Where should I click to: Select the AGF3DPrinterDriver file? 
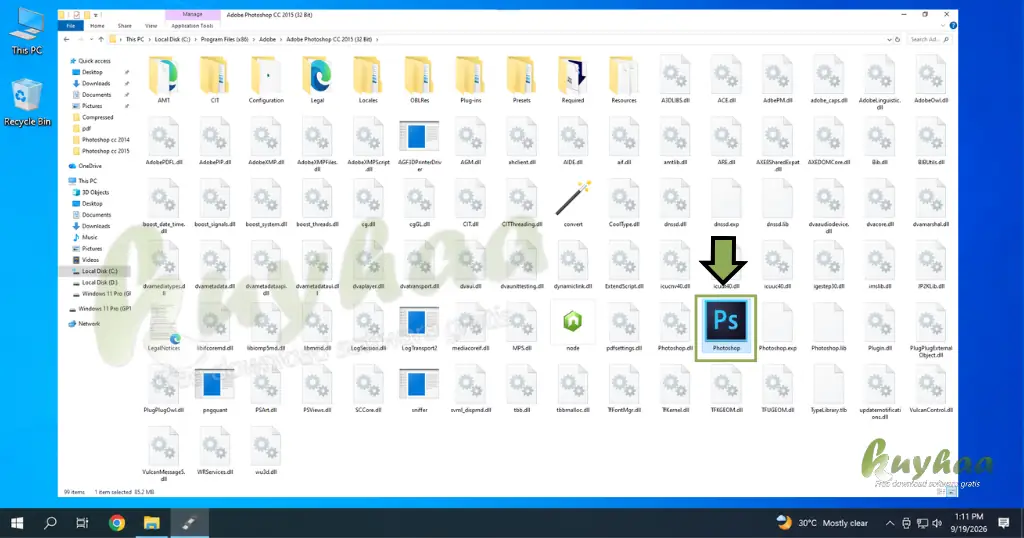click(419, 145)
